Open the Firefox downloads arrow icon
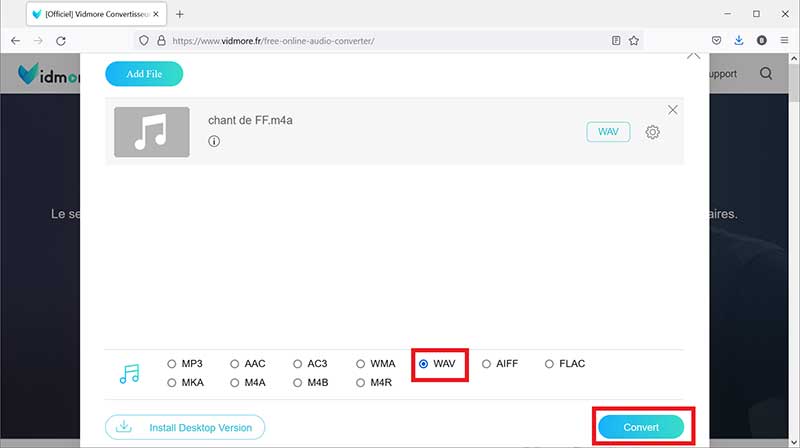 pos(739,41)
